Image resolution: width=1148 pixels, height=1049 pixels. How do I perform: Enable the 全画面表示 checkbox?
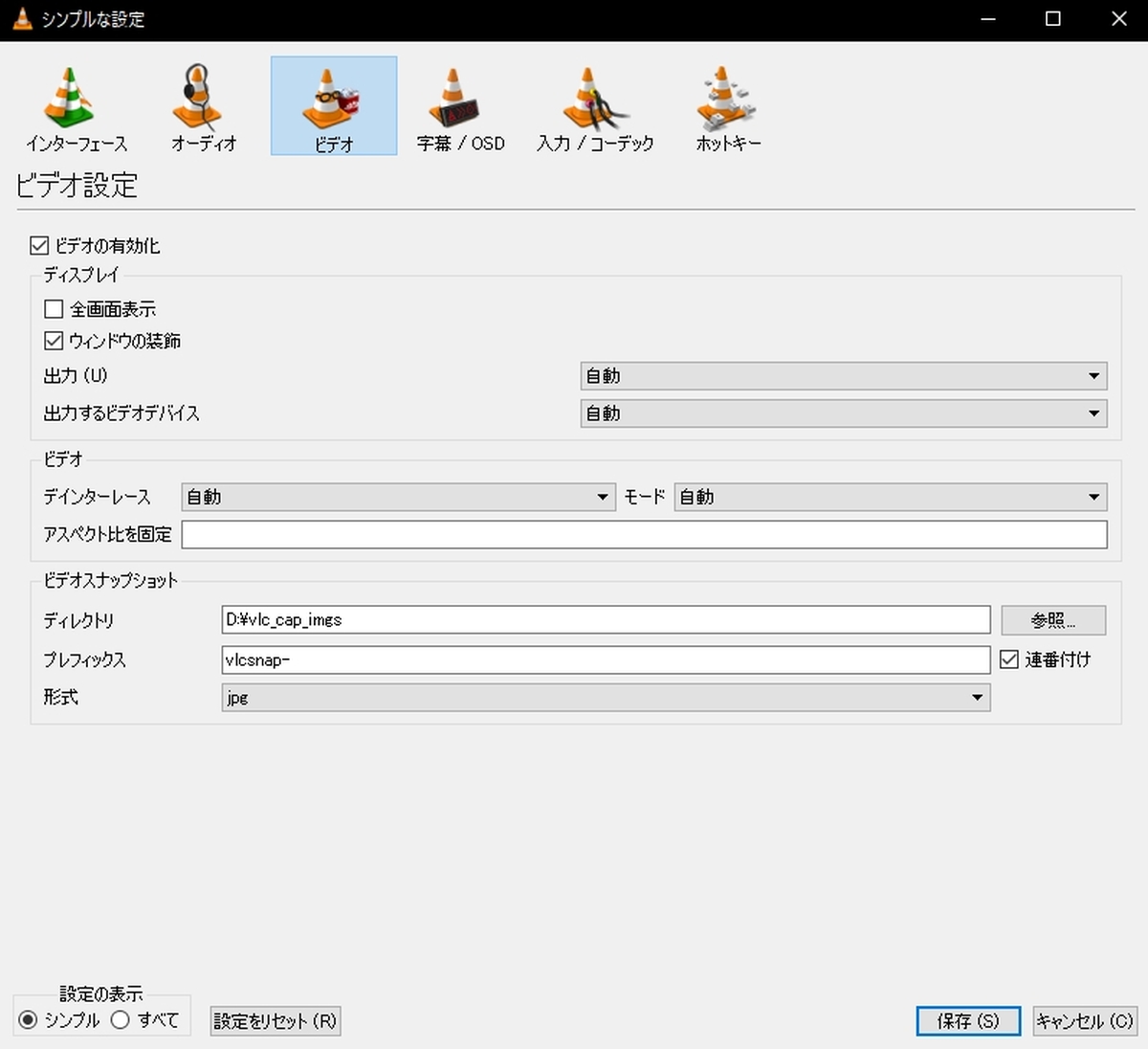tap(54, 309)
